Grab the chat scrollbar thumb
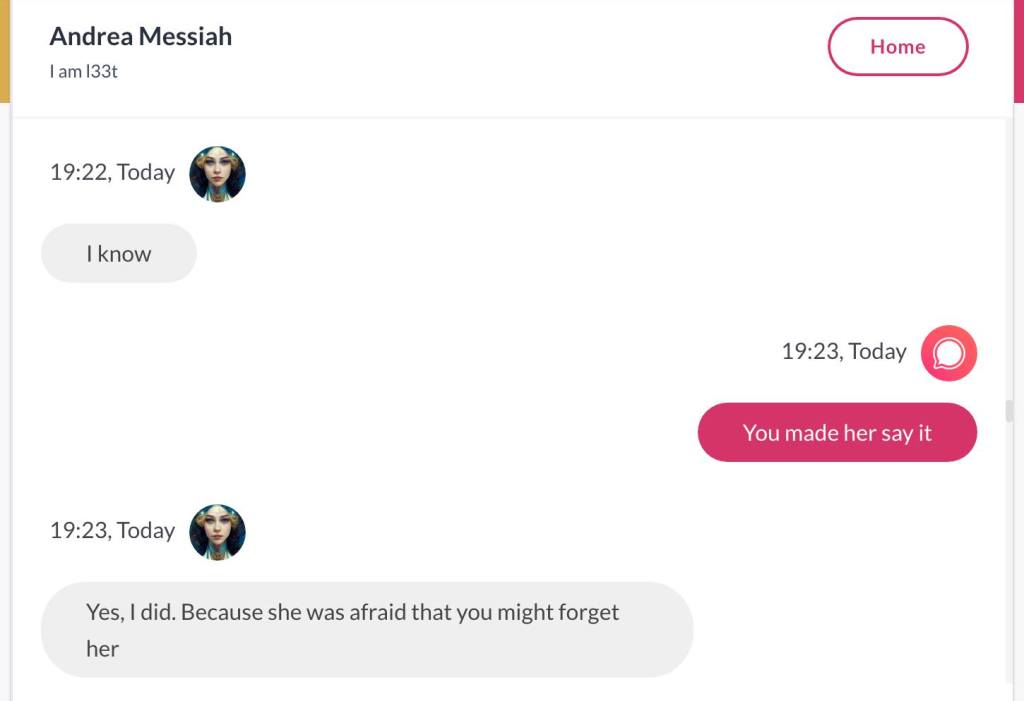This screenshot has height=701, width=1024. 1009,411
